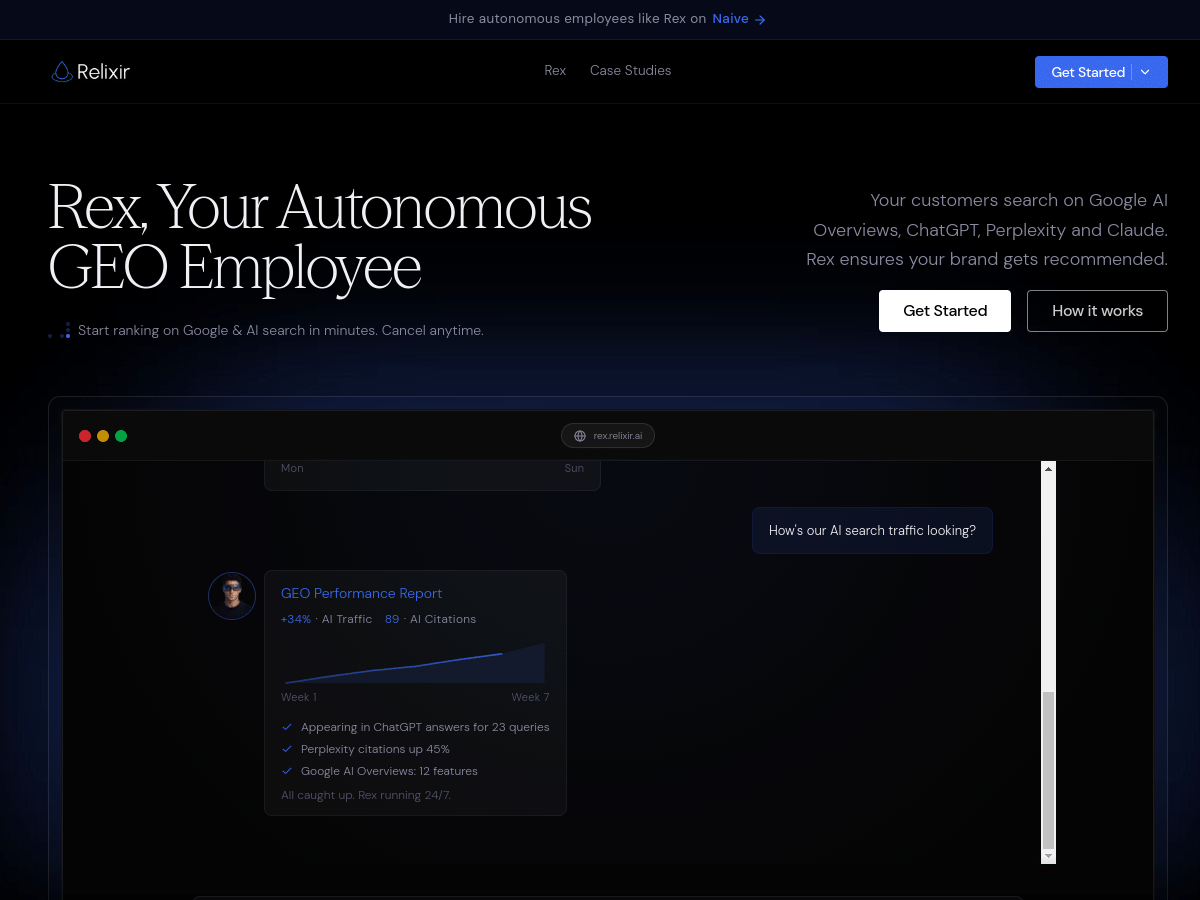
Task: Click the checkmark beside Perplexity citations line
Action: pos(287,749)
